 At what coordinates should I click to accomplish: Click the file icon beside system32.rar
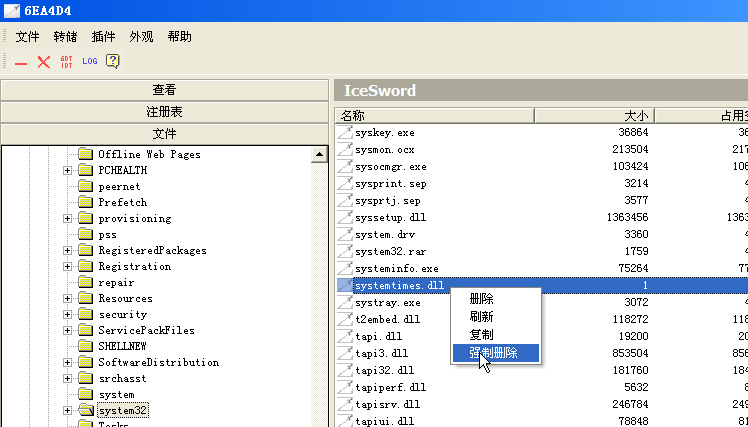click(344, 251)
